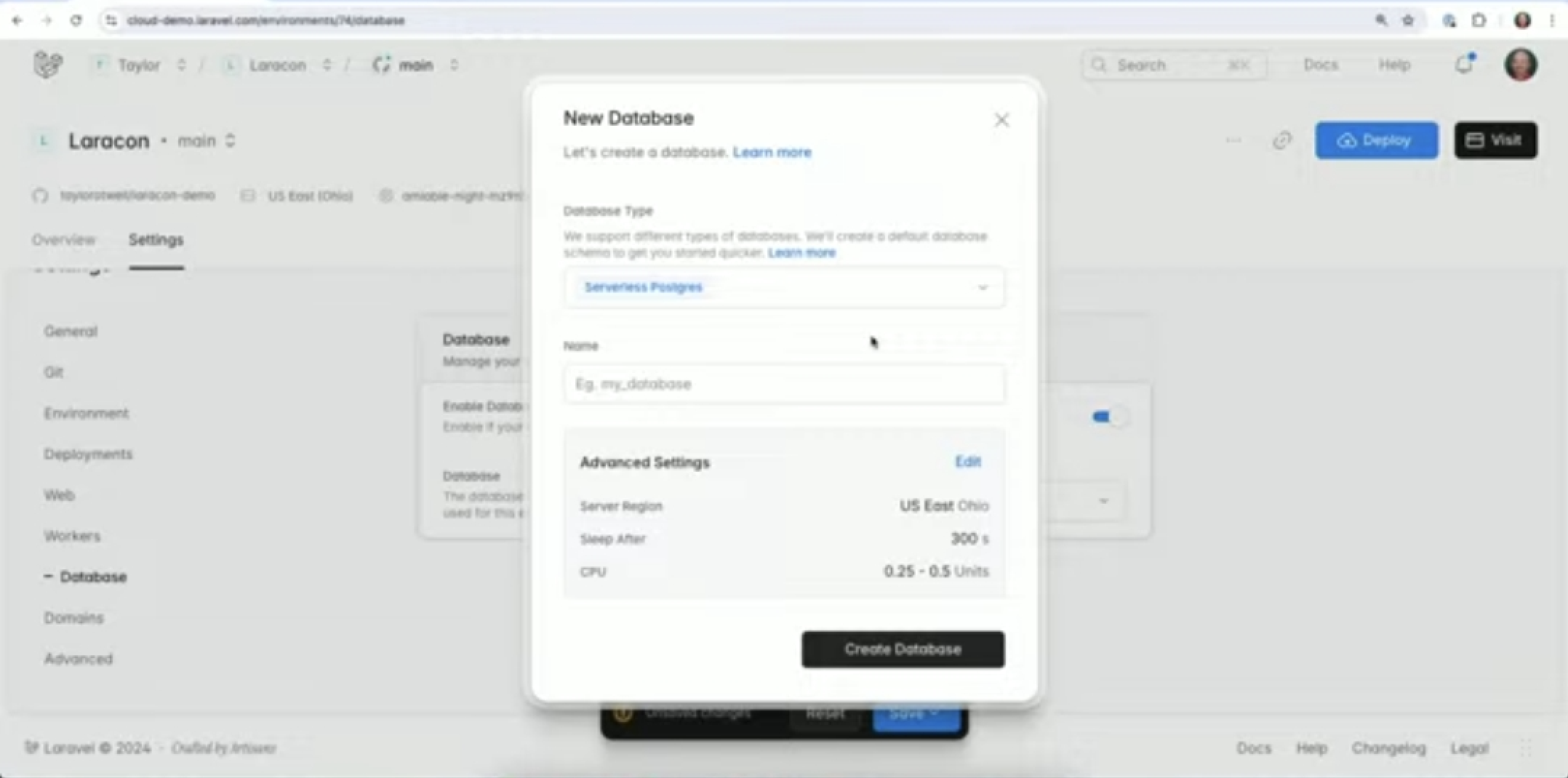
Task: Click US East (Ohio) region label
Action: click(310, 196)
